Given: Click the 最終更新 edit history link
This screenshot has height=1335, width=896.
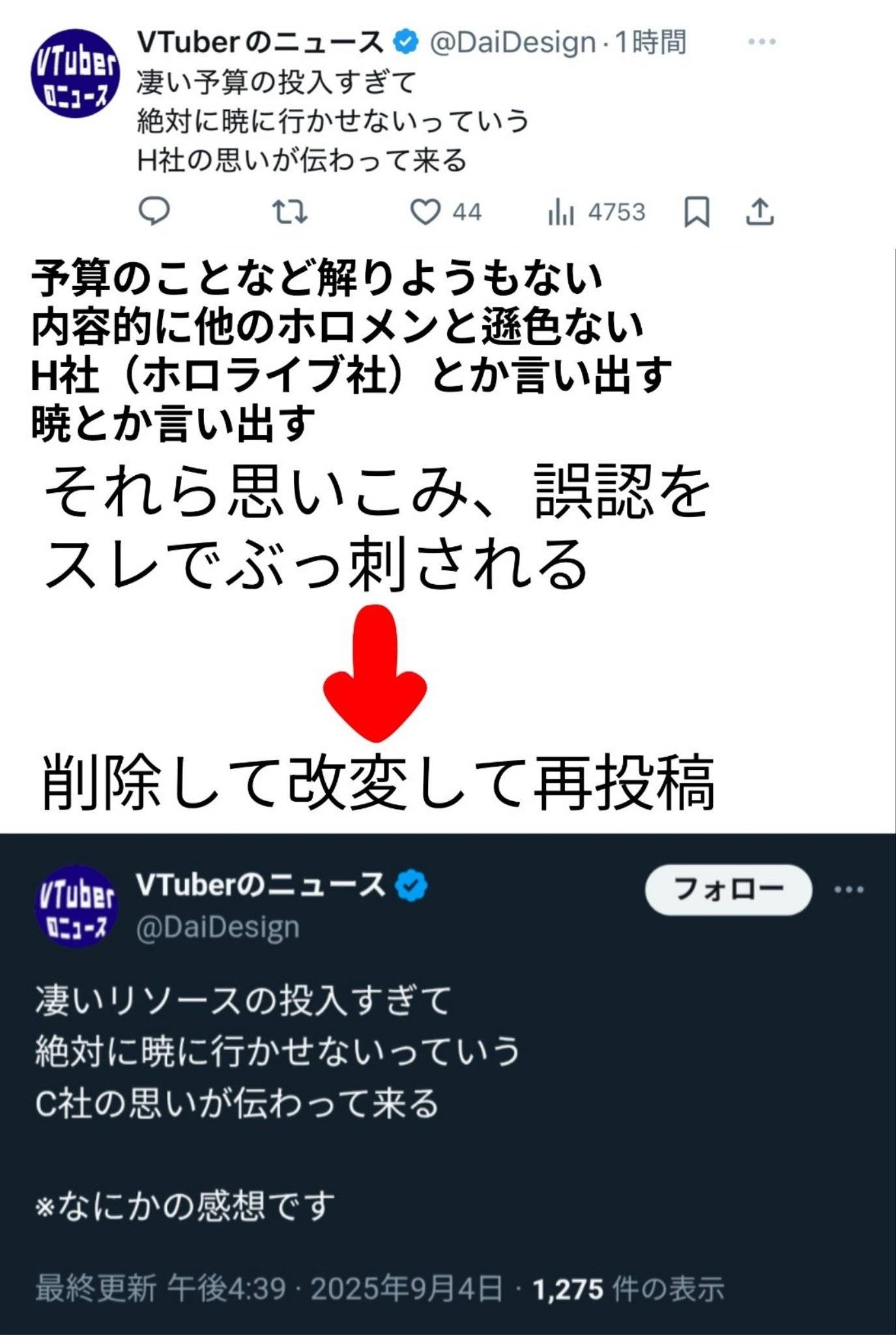Looking at the screenshot, I should (96, 1289).
